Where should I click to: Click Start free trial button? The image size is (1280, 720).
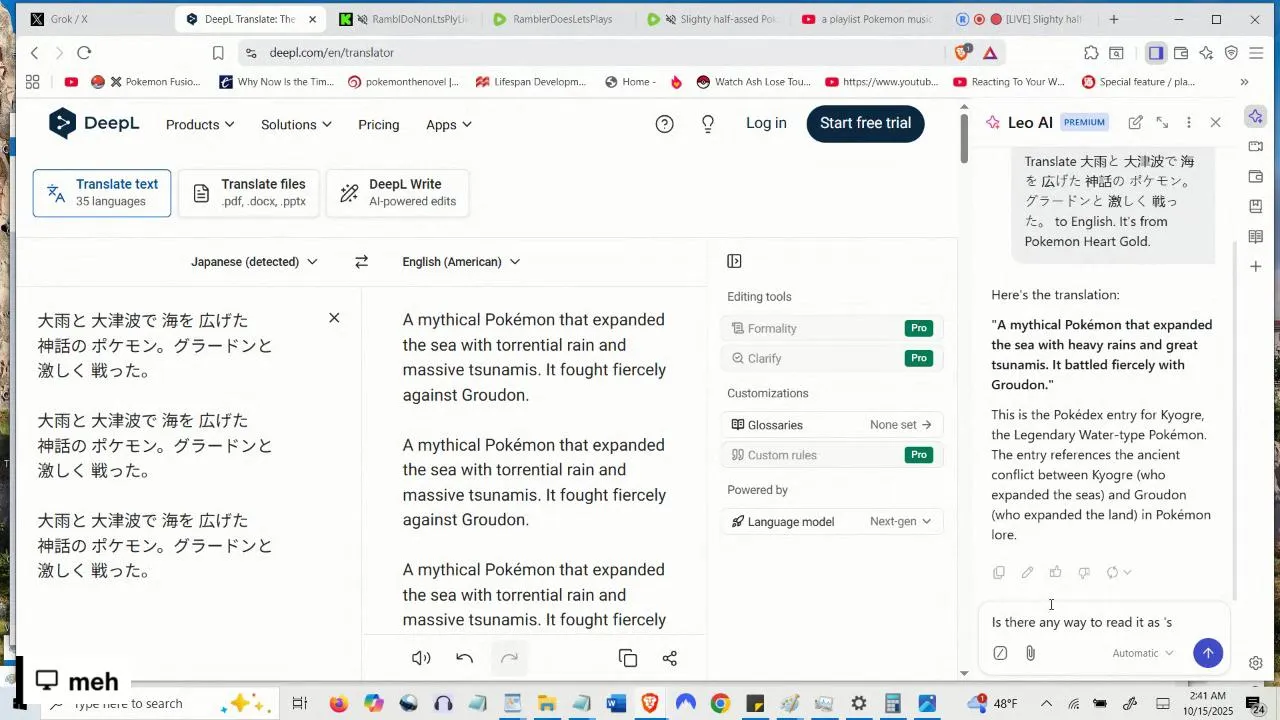click(865, 123)
